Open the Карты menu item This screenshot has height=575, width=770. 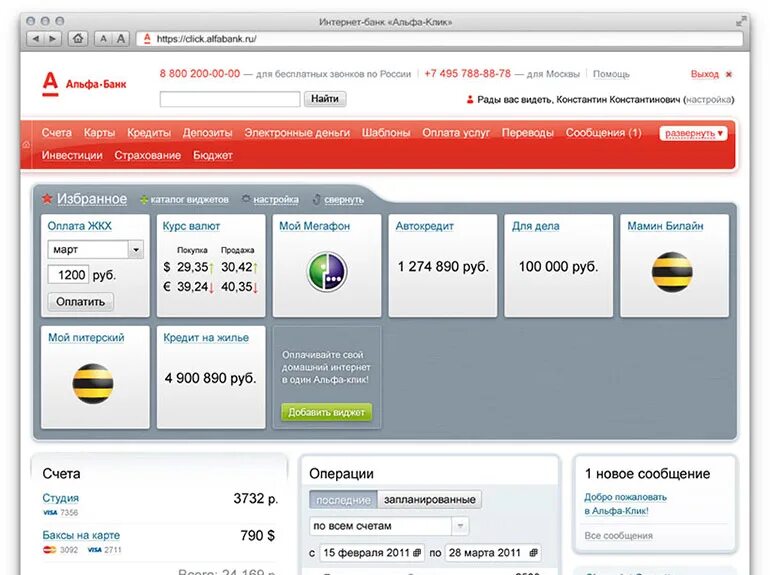tap(99, 133)
